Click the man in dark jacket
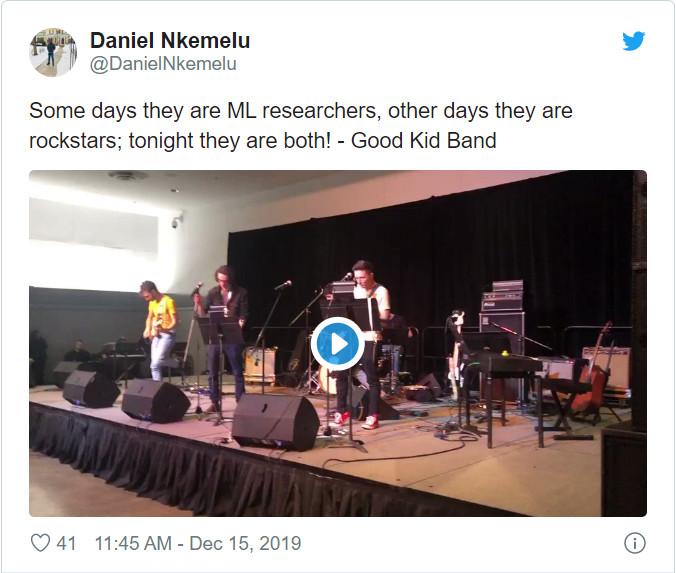Image resolution: width=676 pixels, height=573 pixels. tap(224, 336)
